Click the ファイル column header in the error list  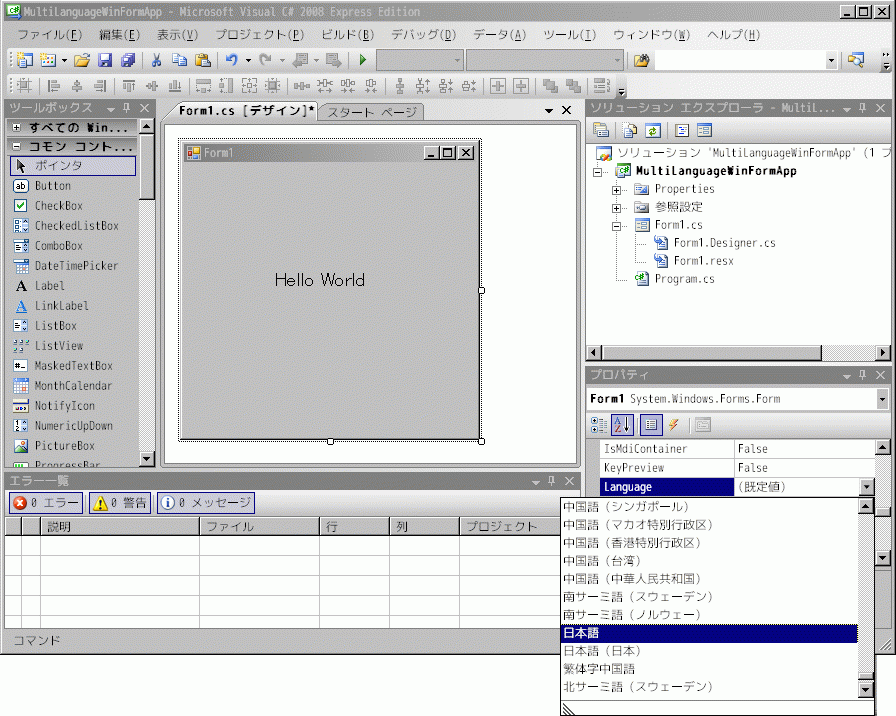coord(259,526)
